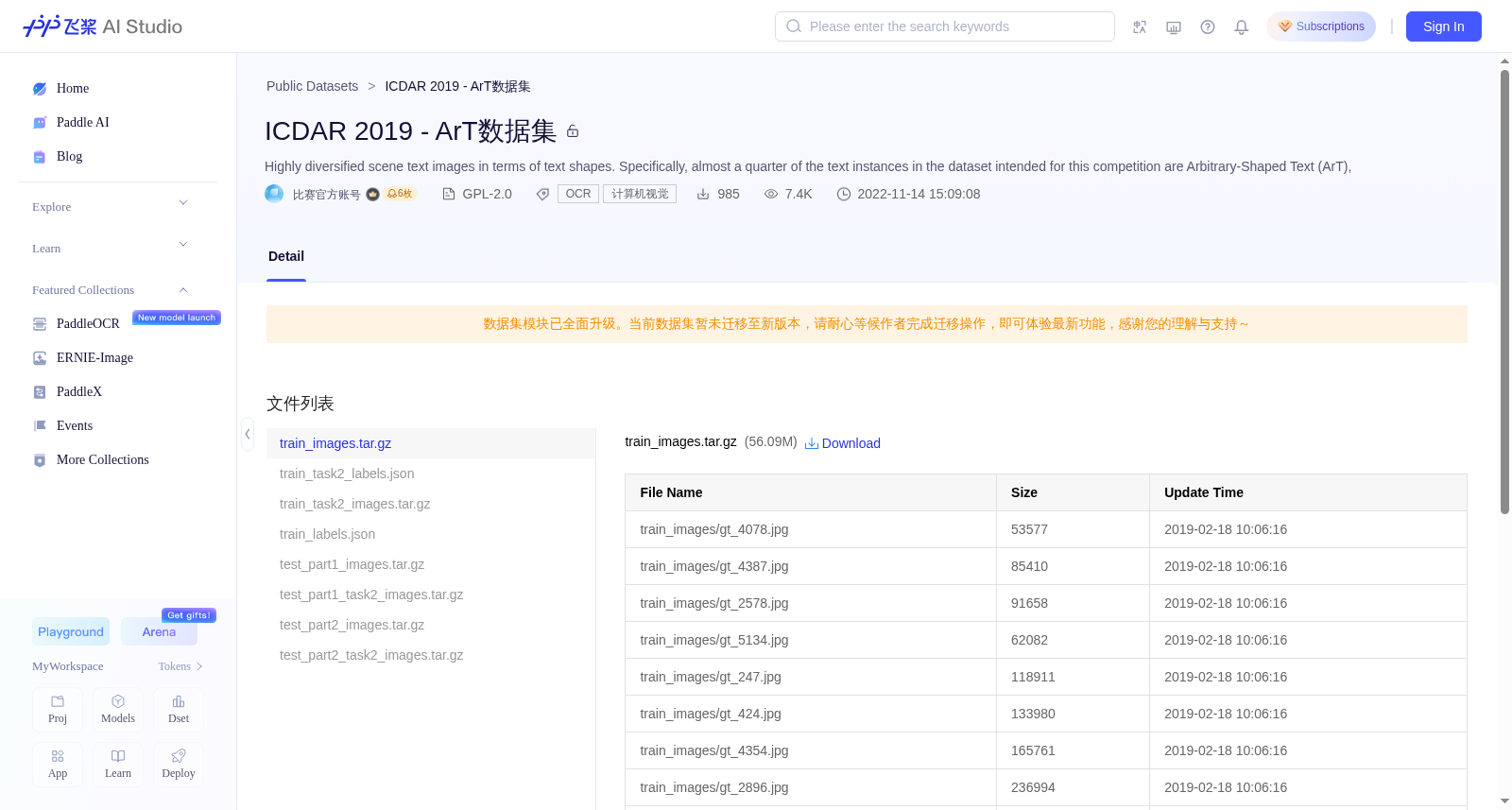
Task: Click the Events flag icon
Action: coord(40,426)
